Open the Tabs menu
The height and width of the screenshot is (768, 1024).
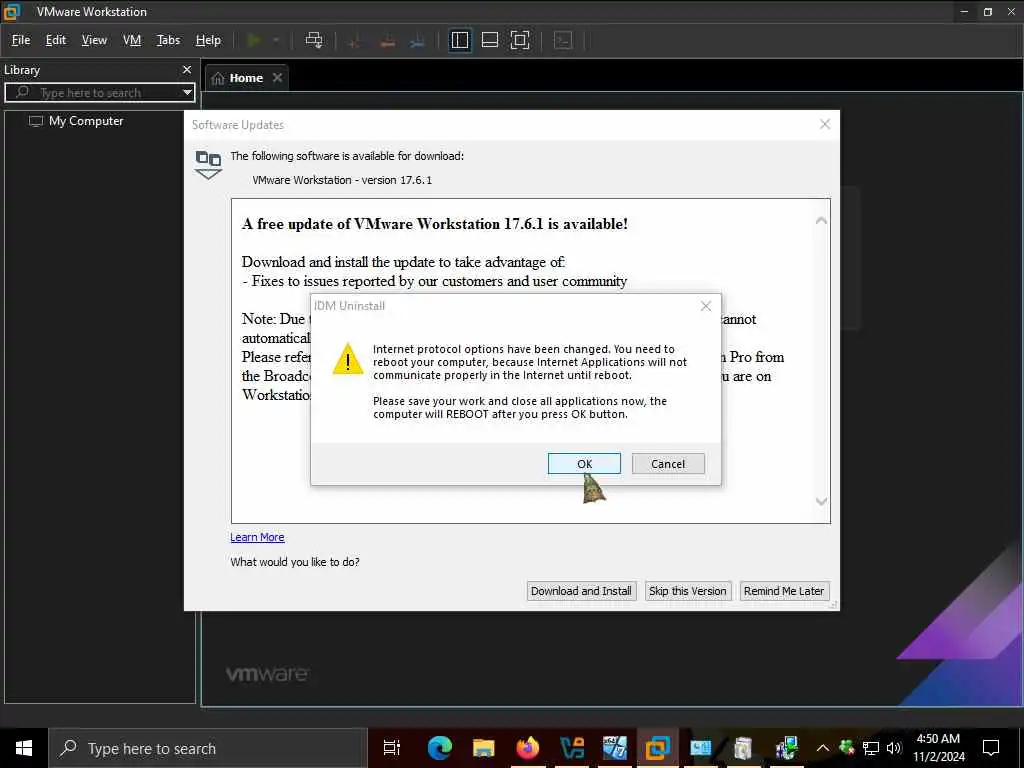tap(168, 40)
